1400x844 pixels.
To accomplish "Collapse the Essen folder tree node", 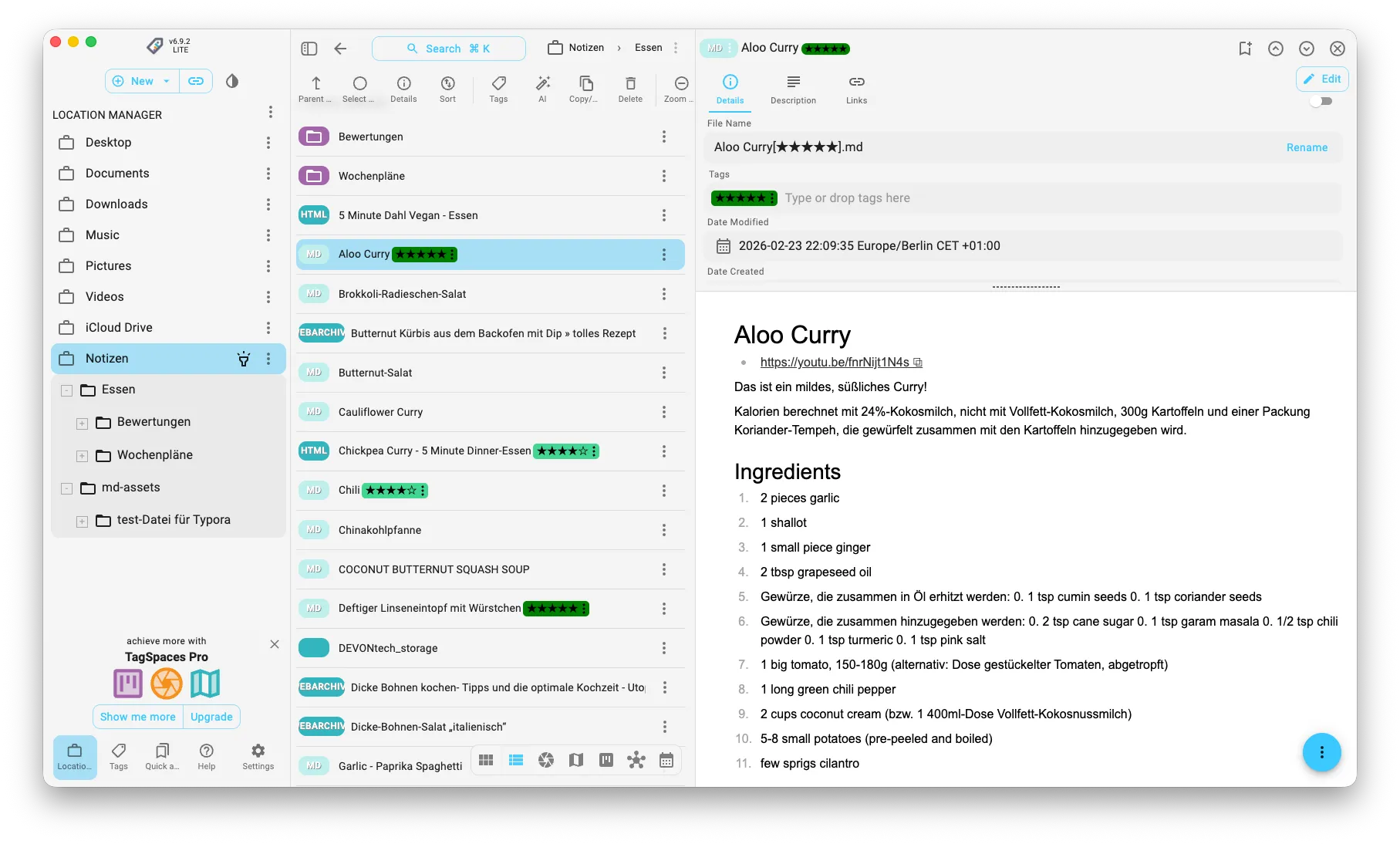I will [67, 390].
